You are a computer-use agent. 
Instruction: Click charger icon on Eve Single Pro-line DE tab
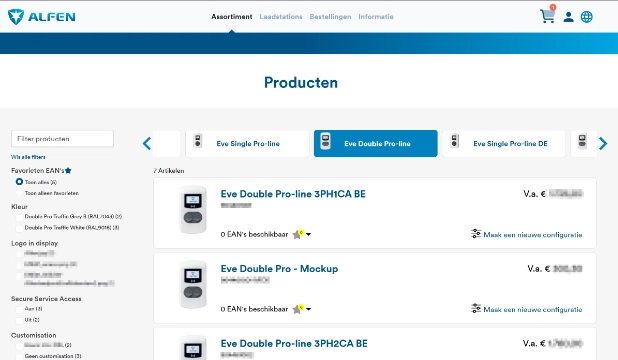pos(454,141)
